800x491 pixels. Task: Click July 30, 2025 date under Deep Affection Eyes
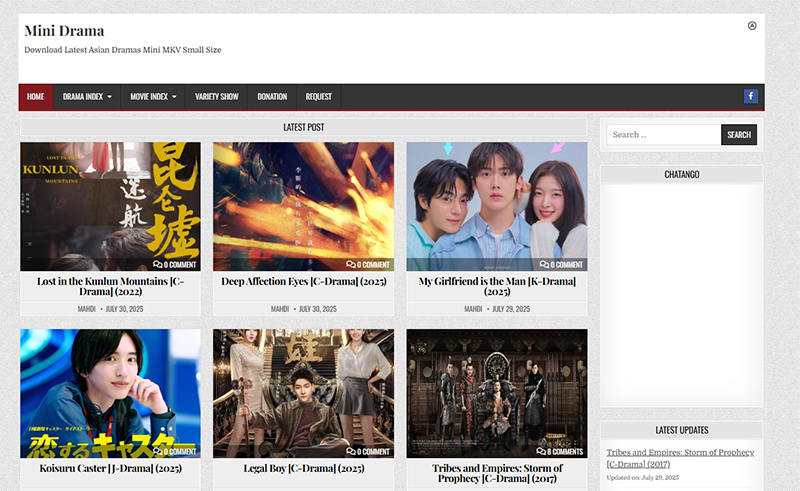coord(318,309)
